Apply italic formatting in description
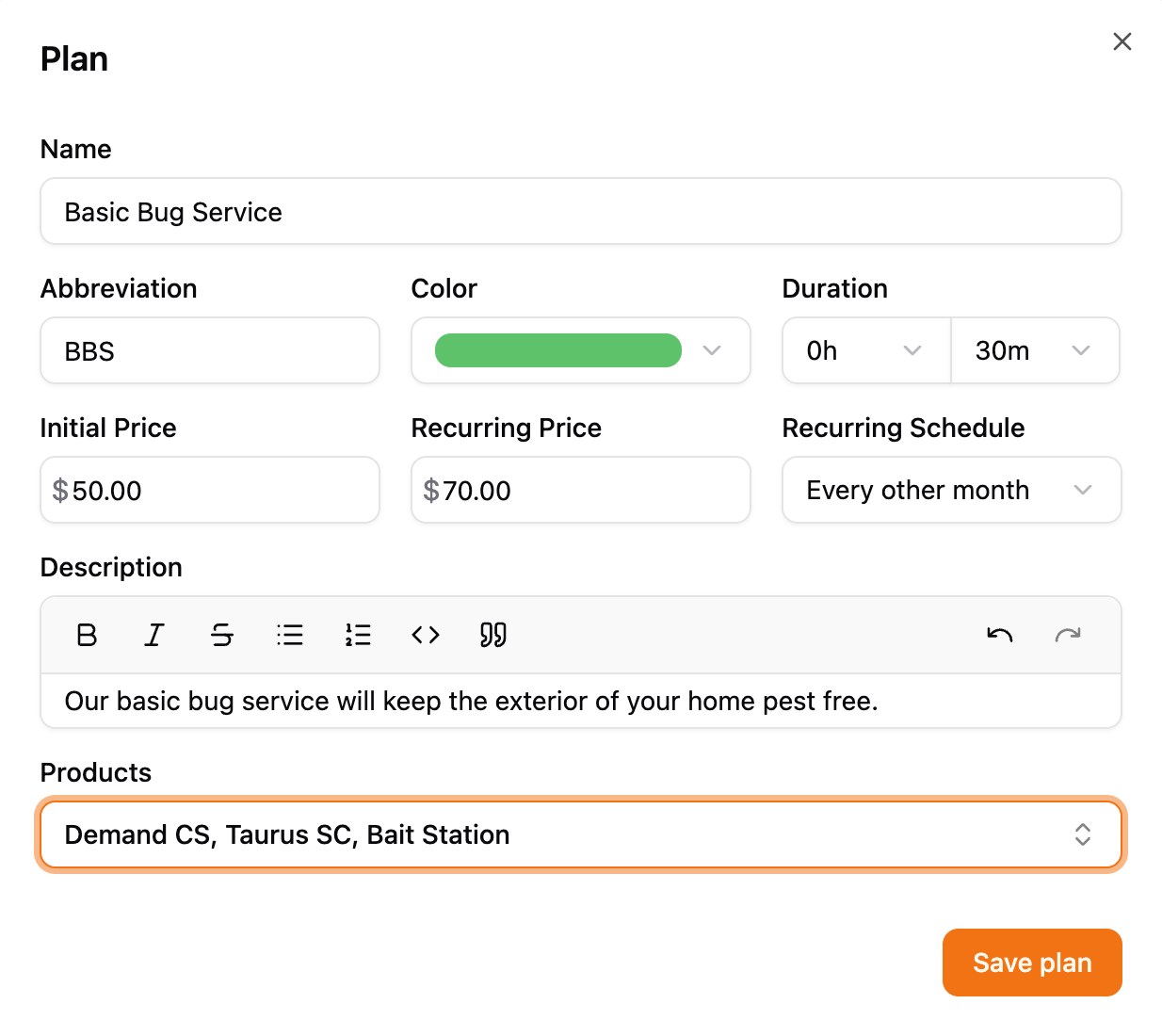Image resolution: width=1162 pixels, height=1036 pixels. tap(154, 635)
